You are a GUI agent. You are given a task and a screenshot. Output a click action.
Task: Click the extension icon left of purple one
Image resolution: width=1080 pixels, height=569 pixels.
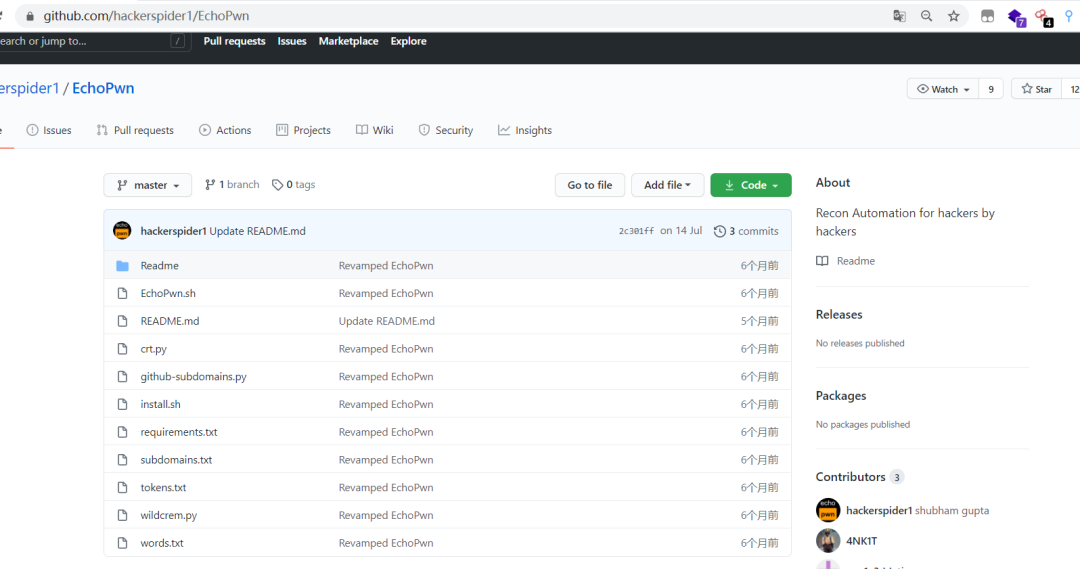[987, 16]
